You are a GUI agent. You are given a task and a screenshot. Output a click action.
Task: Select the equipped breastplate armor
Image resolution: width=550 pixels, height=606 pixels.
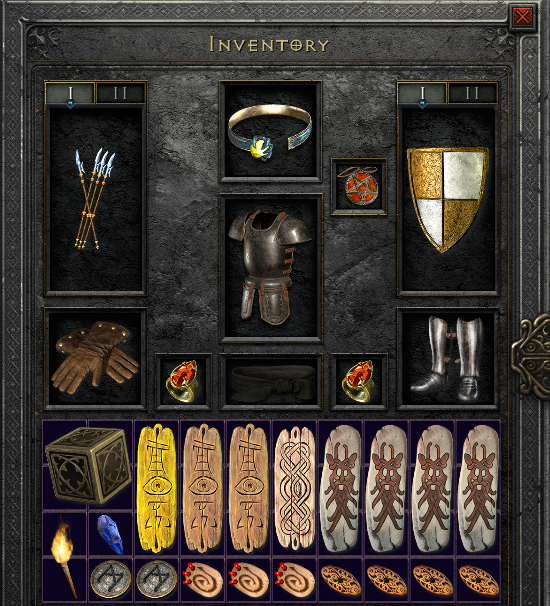click(271, 268)
